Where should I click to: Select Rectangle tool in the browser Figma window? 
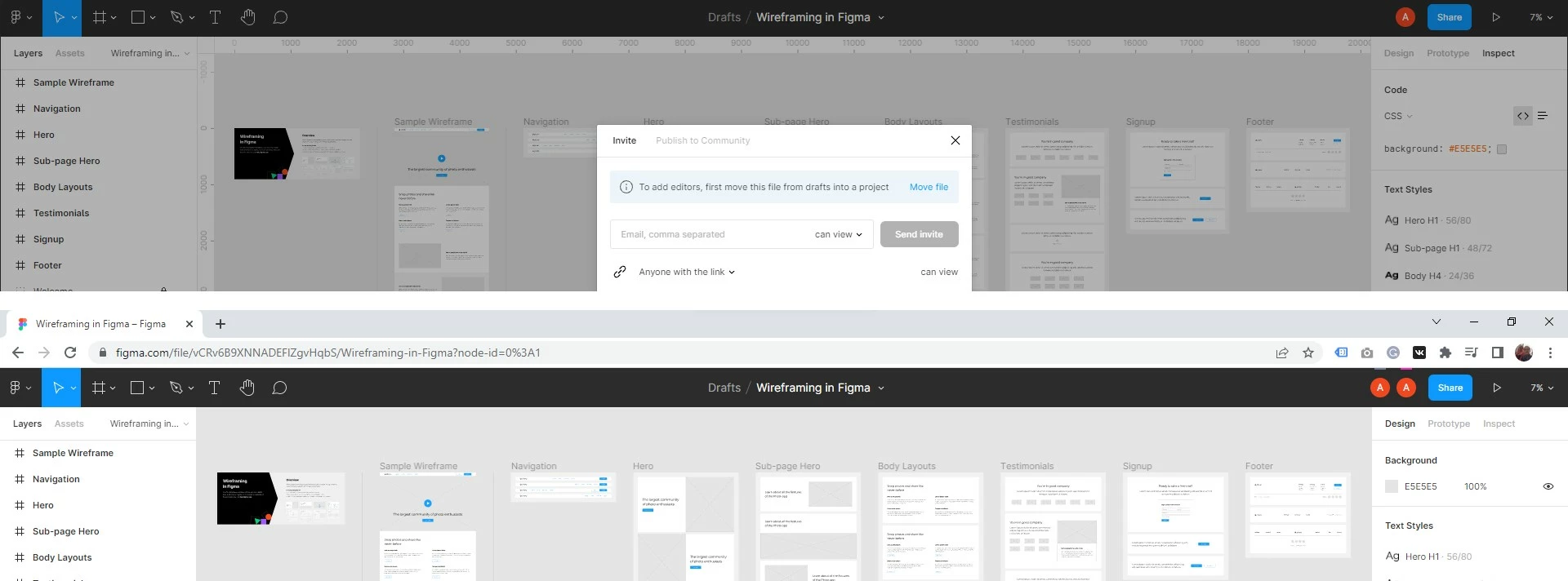(x=137, y=388)
